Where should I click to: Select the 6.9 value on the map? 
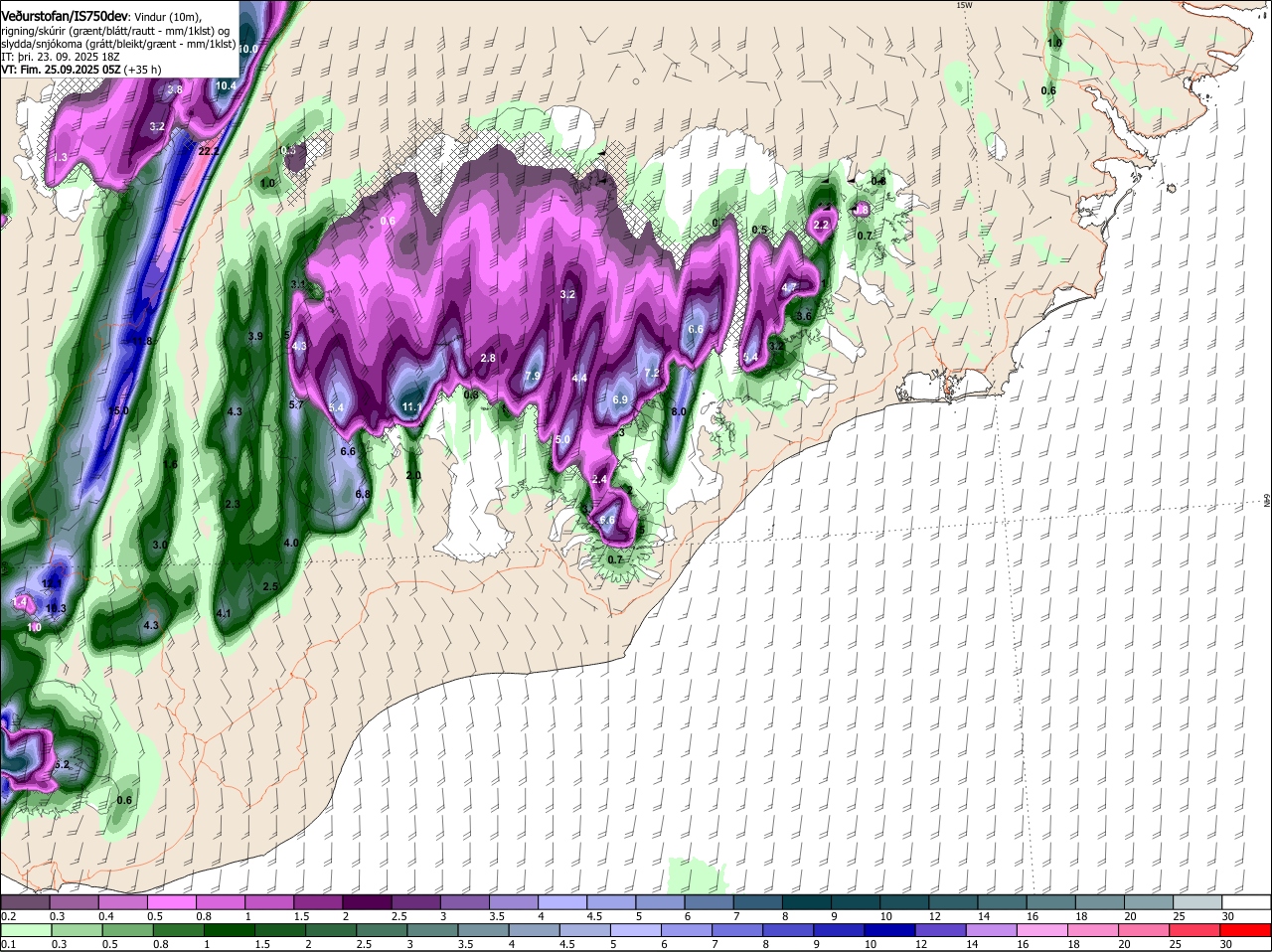[620, 399]
